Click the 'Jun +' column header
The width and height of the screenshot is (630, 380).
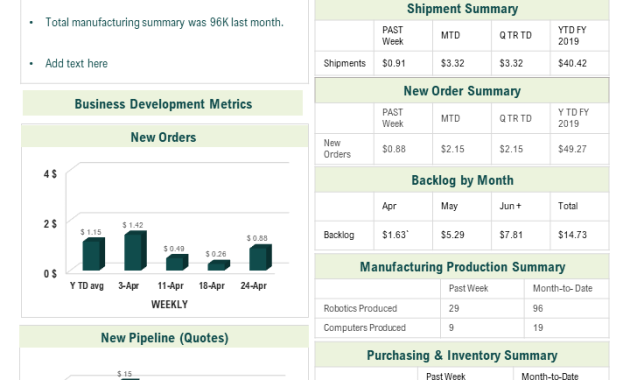(510, 206)
